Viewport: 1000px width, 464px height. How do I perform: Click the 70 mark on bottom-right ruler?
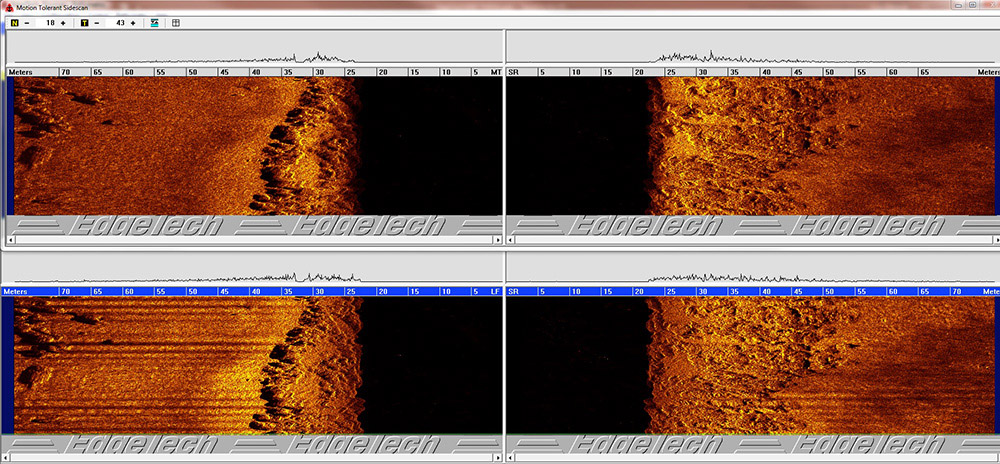[x=956, y=291]
